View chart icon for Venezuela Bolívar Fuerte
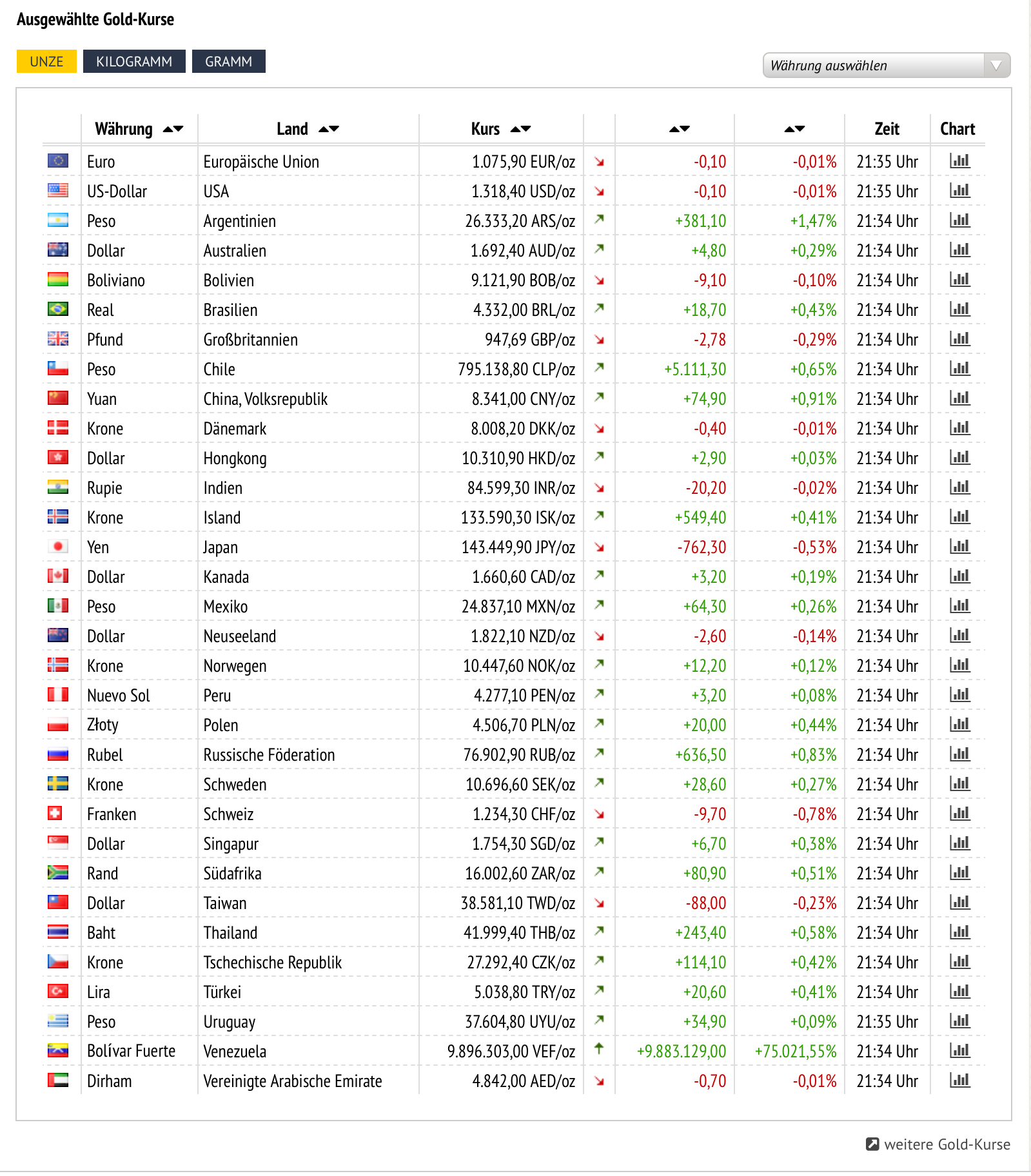 pos(959,1051)
